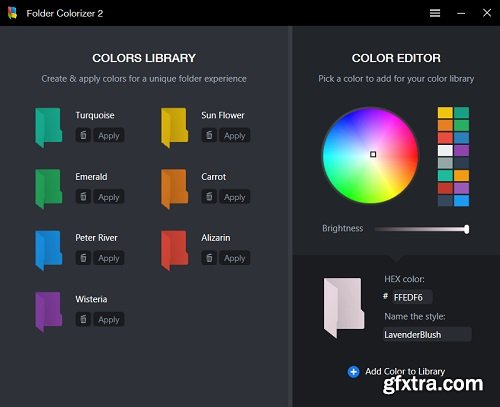Select the Carrot orange folder icon
This screenshot has width=500, height=407.
click(x=174, y=189)
